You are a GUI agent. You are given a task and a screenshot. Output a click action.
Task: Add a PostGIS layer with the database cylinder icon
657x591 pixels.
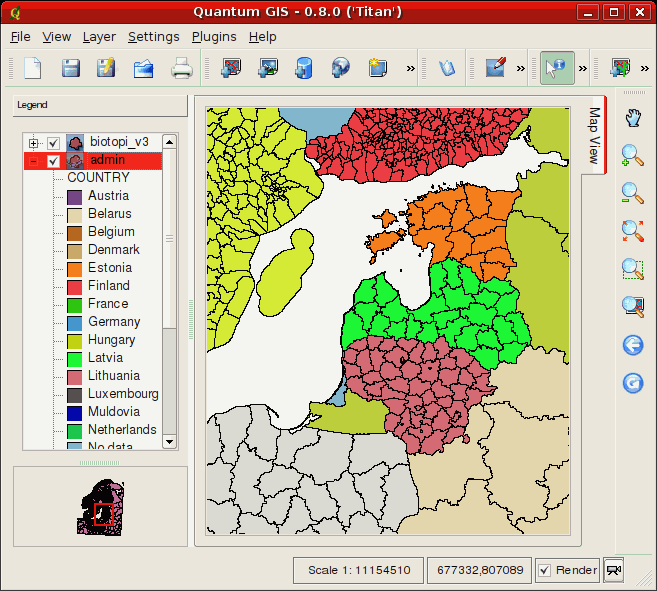[304, 68]
